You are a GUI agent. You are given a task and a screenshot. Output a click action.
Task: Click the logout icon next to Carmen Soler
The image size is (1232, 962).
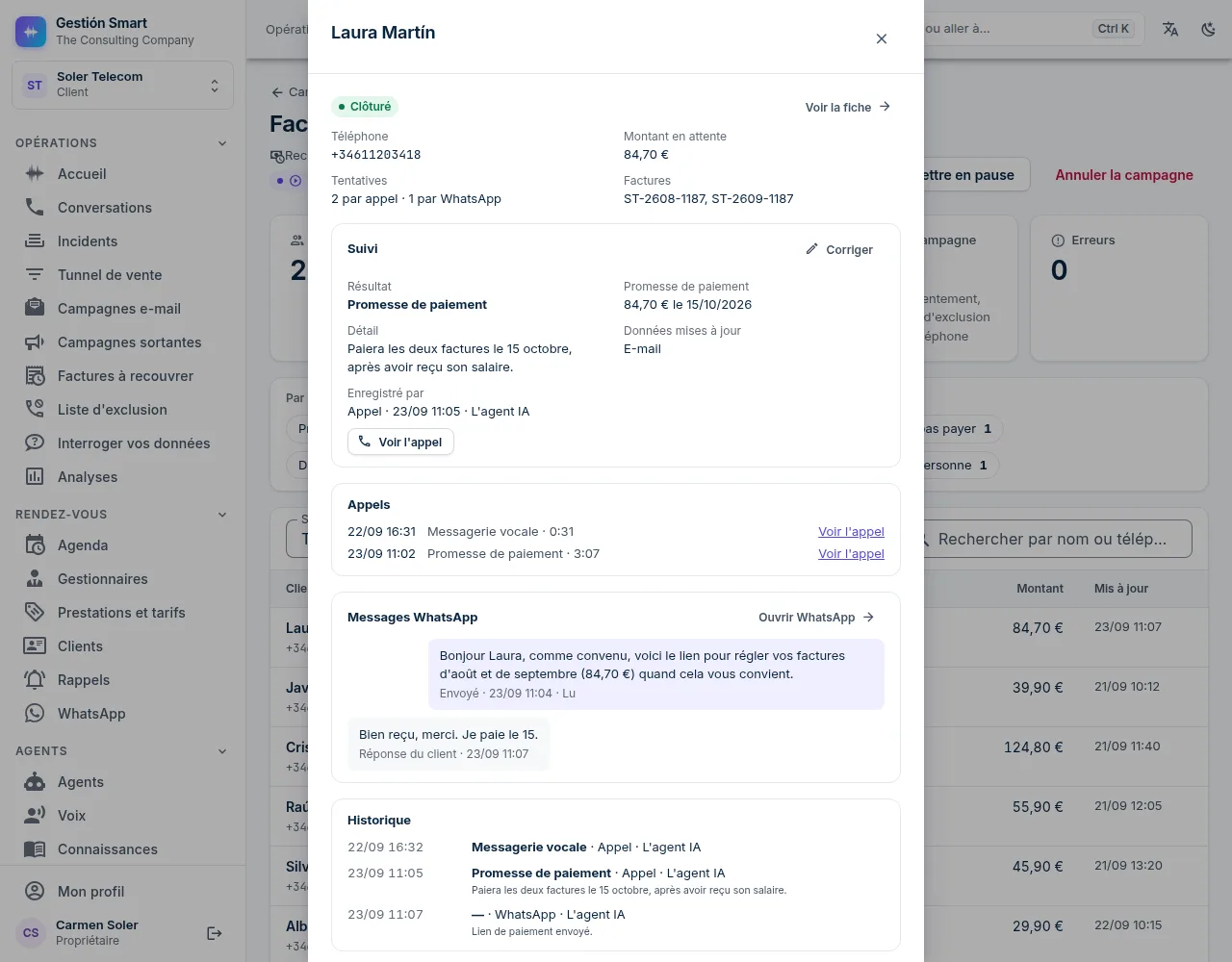pyautogui.click(x=215, y=933)
